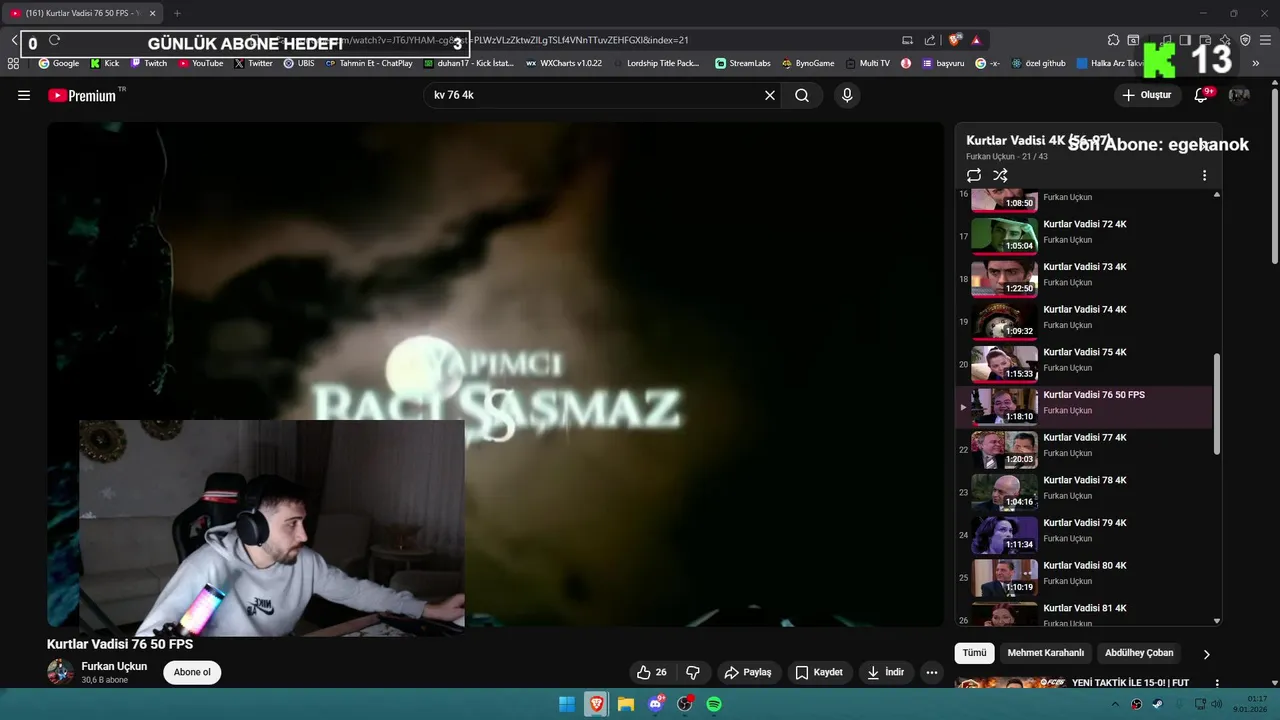Toggle playlist shuffle
This screenshot has width=1280, height=720.
coord(1000,175)
